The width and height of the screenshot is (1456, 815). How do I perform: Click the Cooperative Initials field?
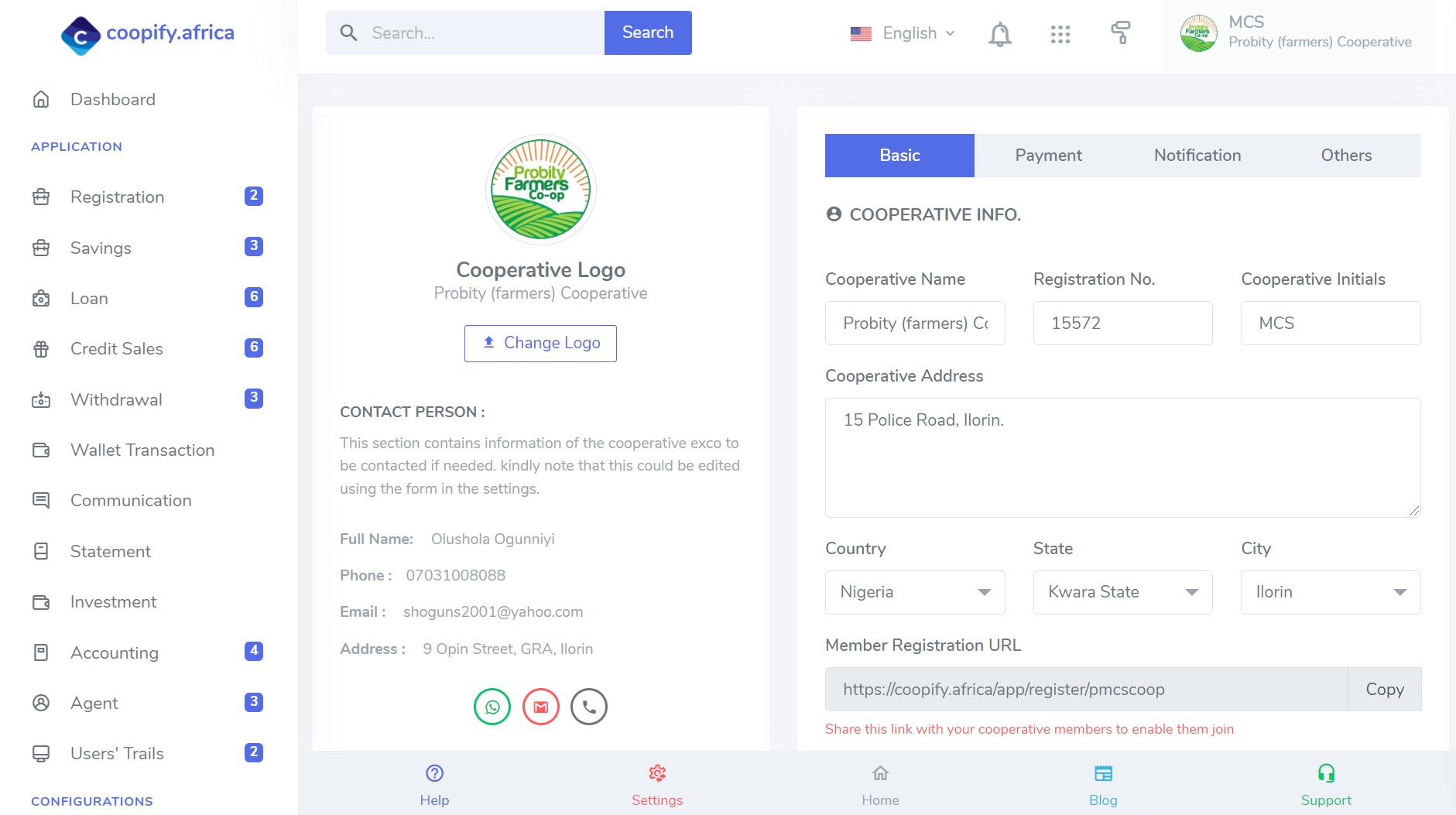pyautogui.click(x=1331, y=323)
